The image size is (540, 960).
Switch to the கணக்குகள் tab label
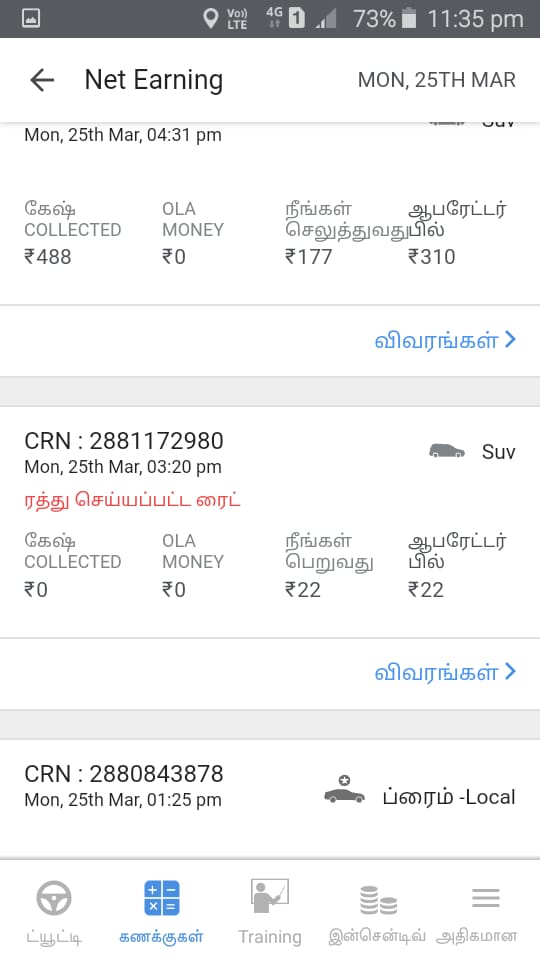162,937
